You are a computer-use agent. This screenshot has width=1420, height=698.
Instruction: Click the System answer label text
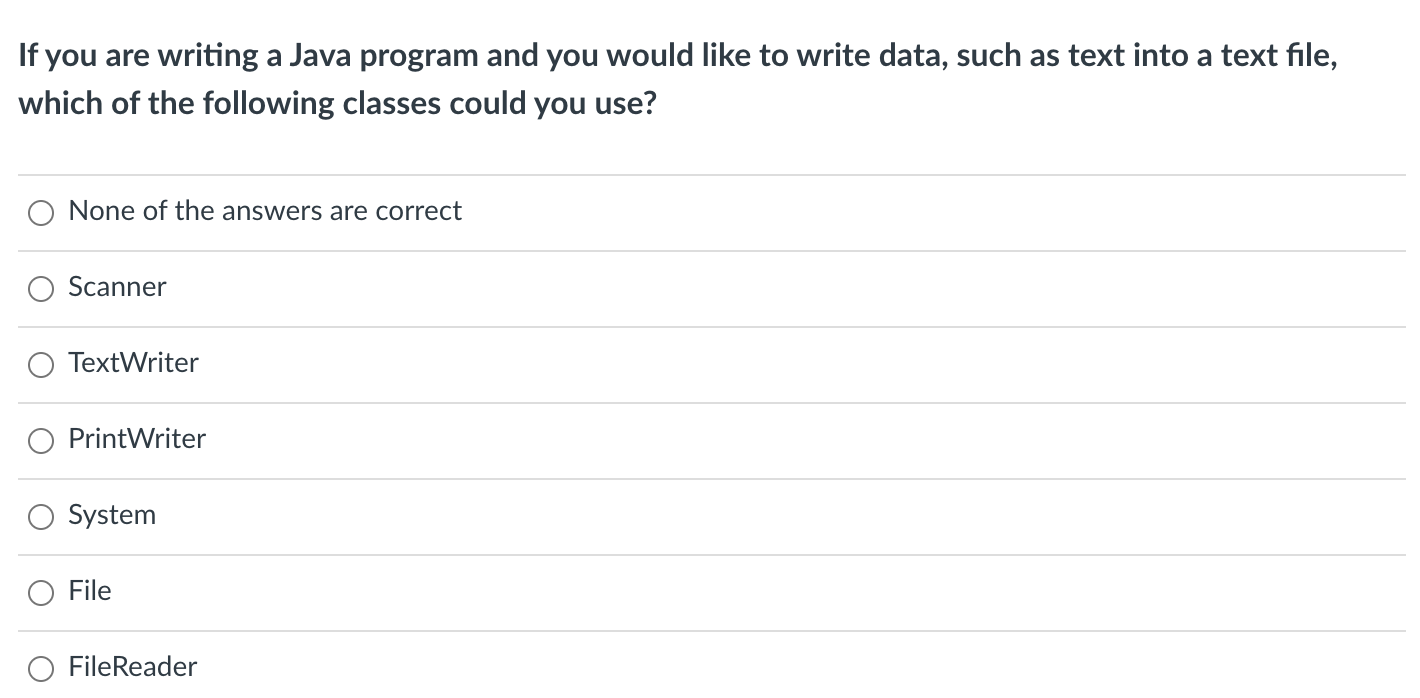tap(111, 515)
